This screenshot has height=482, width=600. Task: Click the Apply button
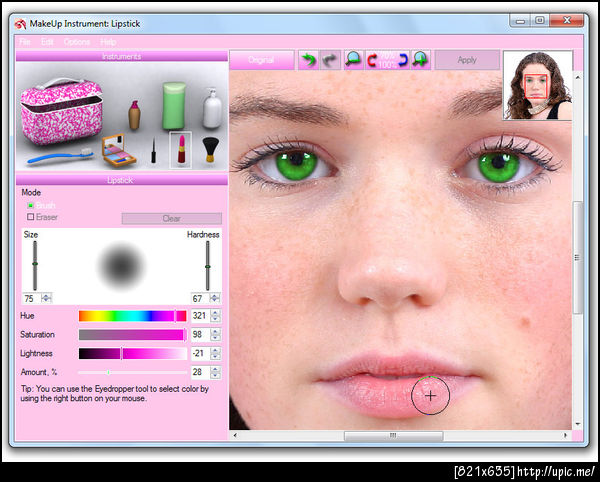467,60
